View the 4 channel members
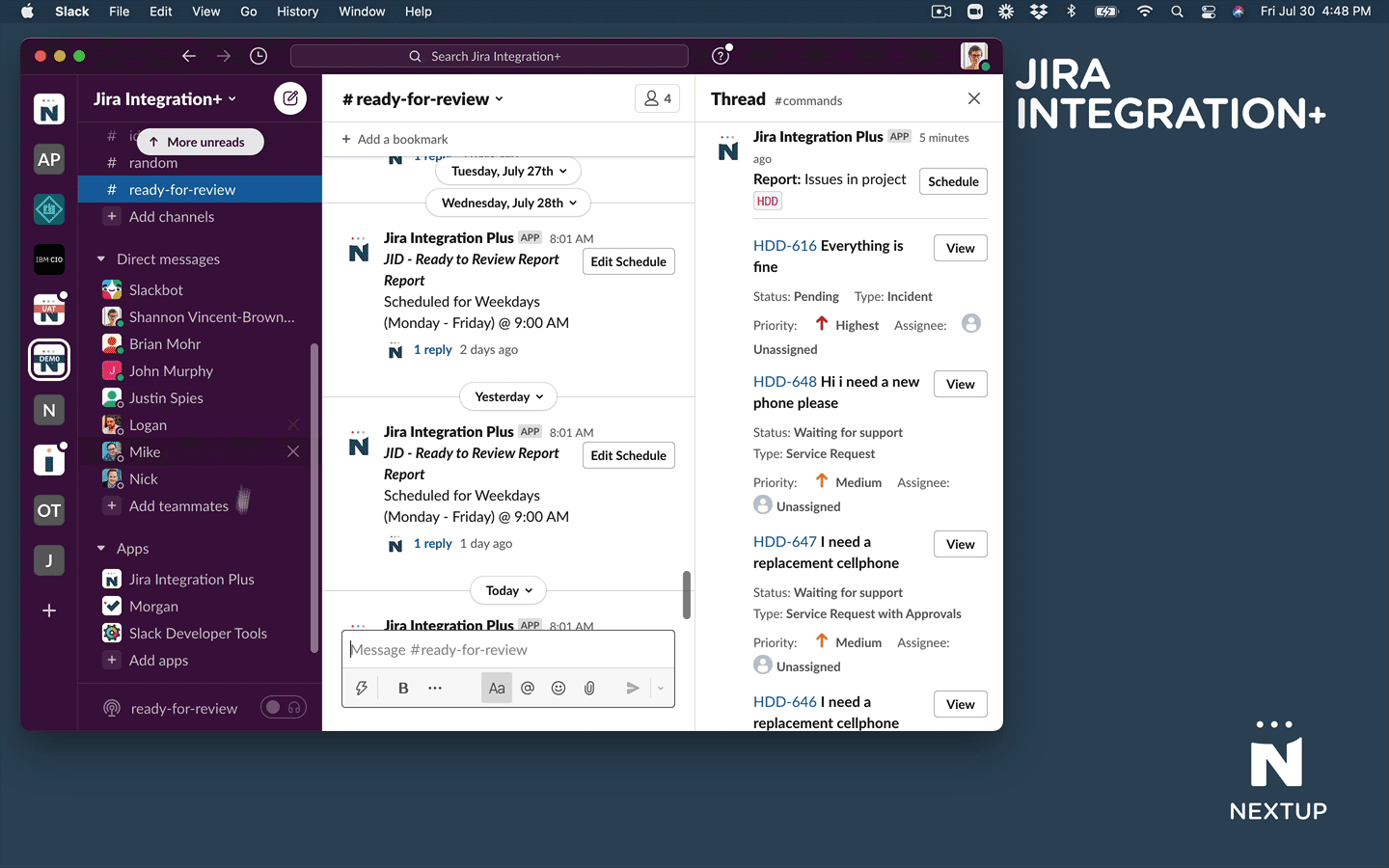This screenshot has height=868, width=1389. click(x=658, y=98)
